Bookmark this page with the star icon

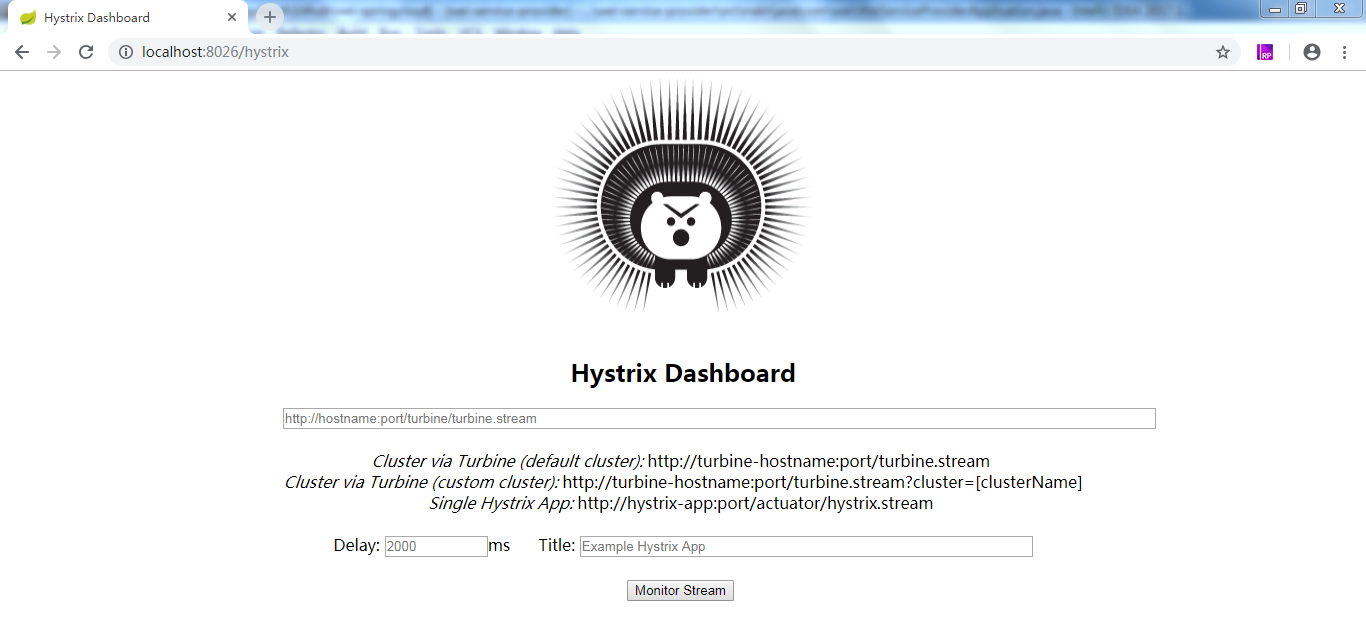point(1223,52)
